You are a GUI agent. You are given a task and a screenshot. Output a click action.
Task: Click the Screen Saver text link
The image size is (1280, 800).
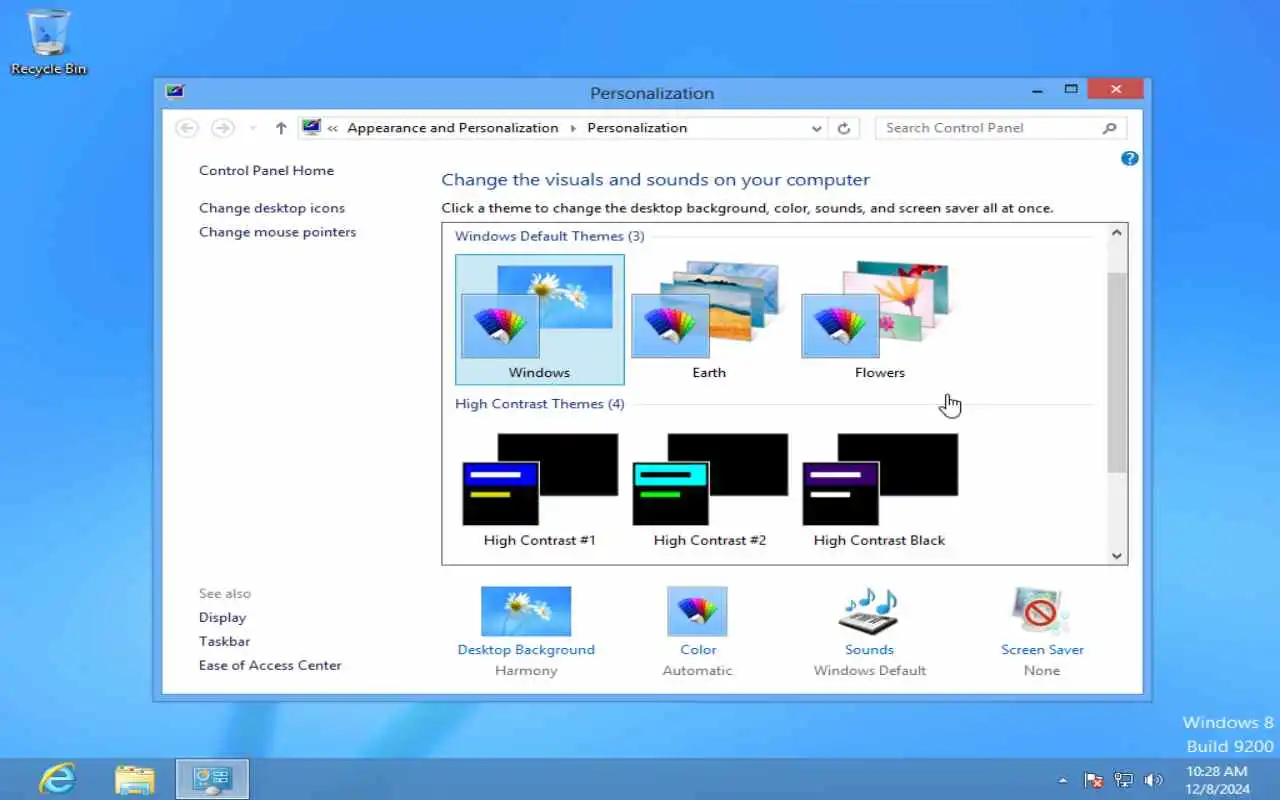(x=1042, y=649)
